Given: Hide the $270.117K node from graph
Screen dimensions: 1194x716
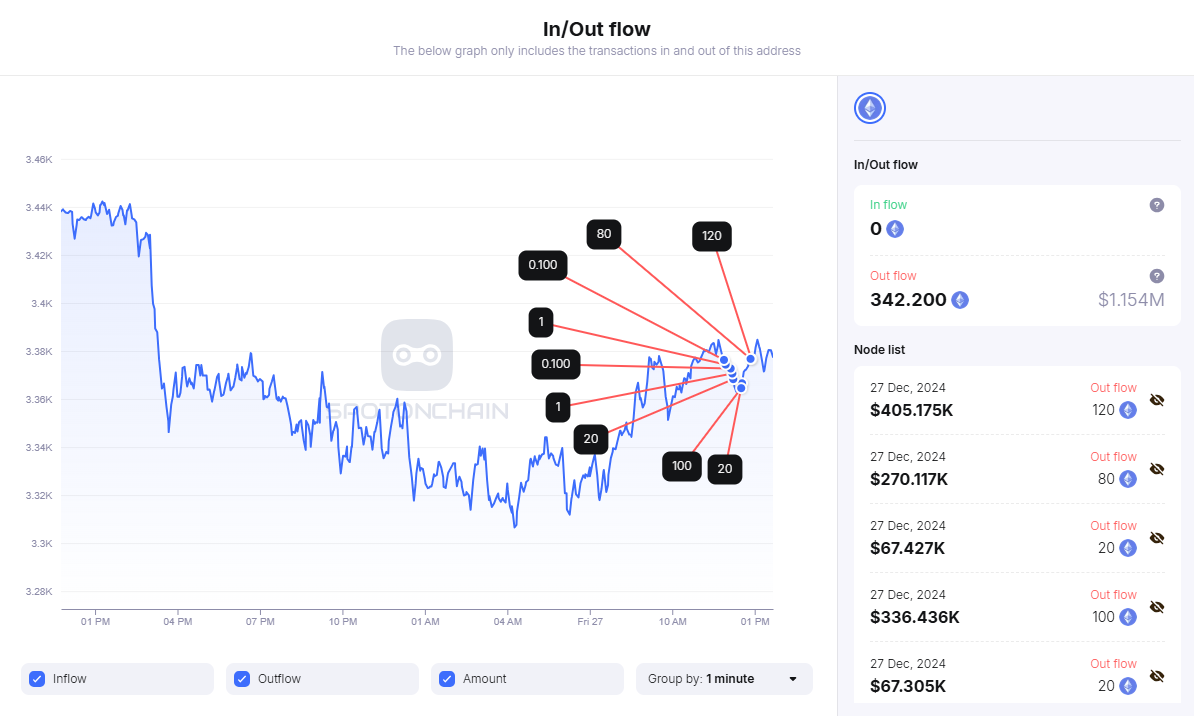Looking at the screenshot, I should (1157, 469).
